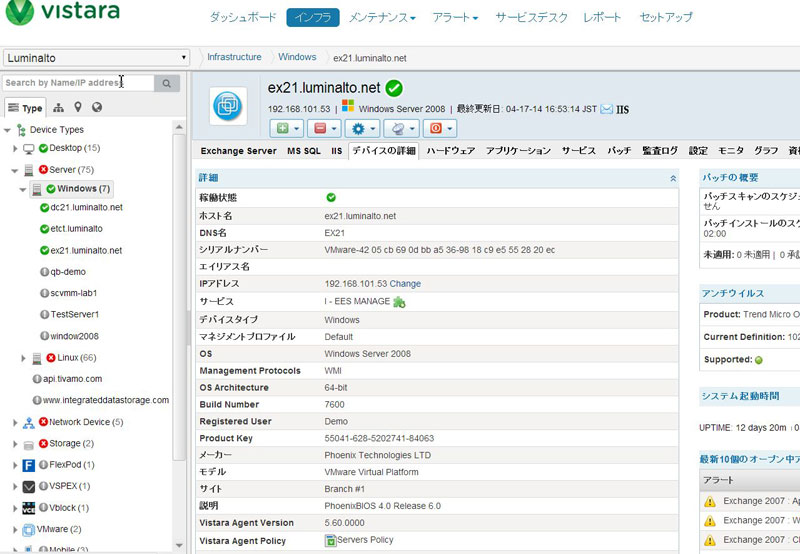Open the アラート menu

click(x=455, y=17)
